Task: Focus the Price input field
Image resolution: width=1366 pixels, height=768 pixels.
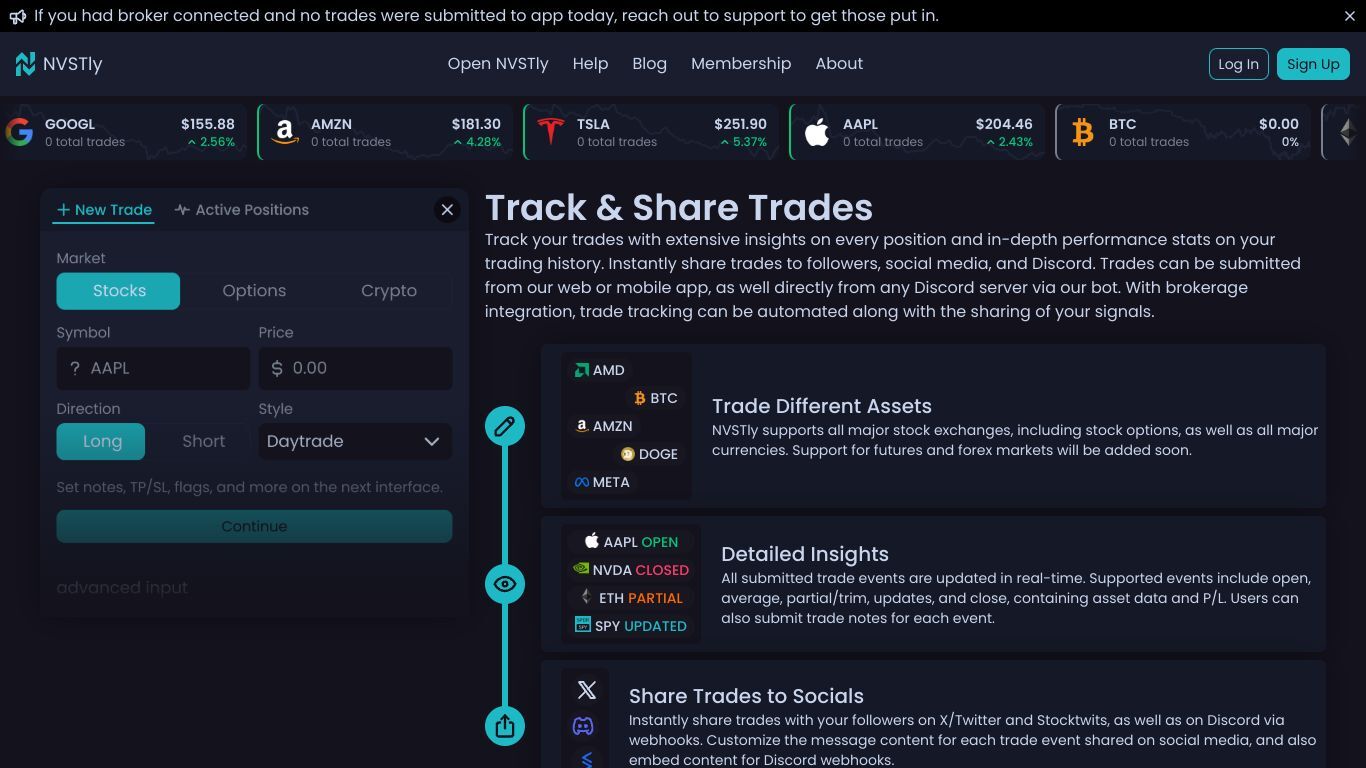Action: 355,368
